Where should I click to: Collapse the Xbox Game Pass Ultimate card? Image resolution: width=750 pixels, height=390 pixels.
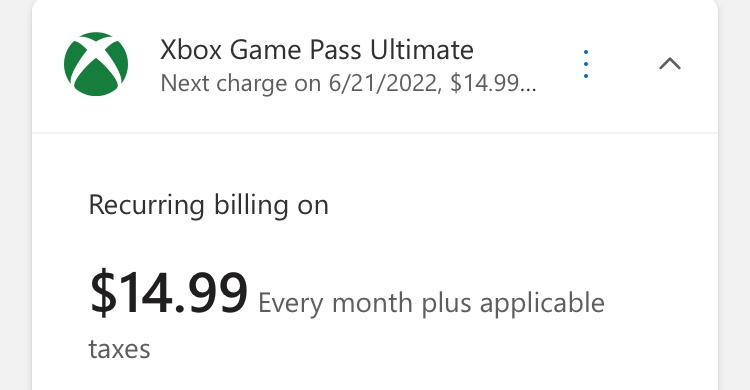point(670,64)
